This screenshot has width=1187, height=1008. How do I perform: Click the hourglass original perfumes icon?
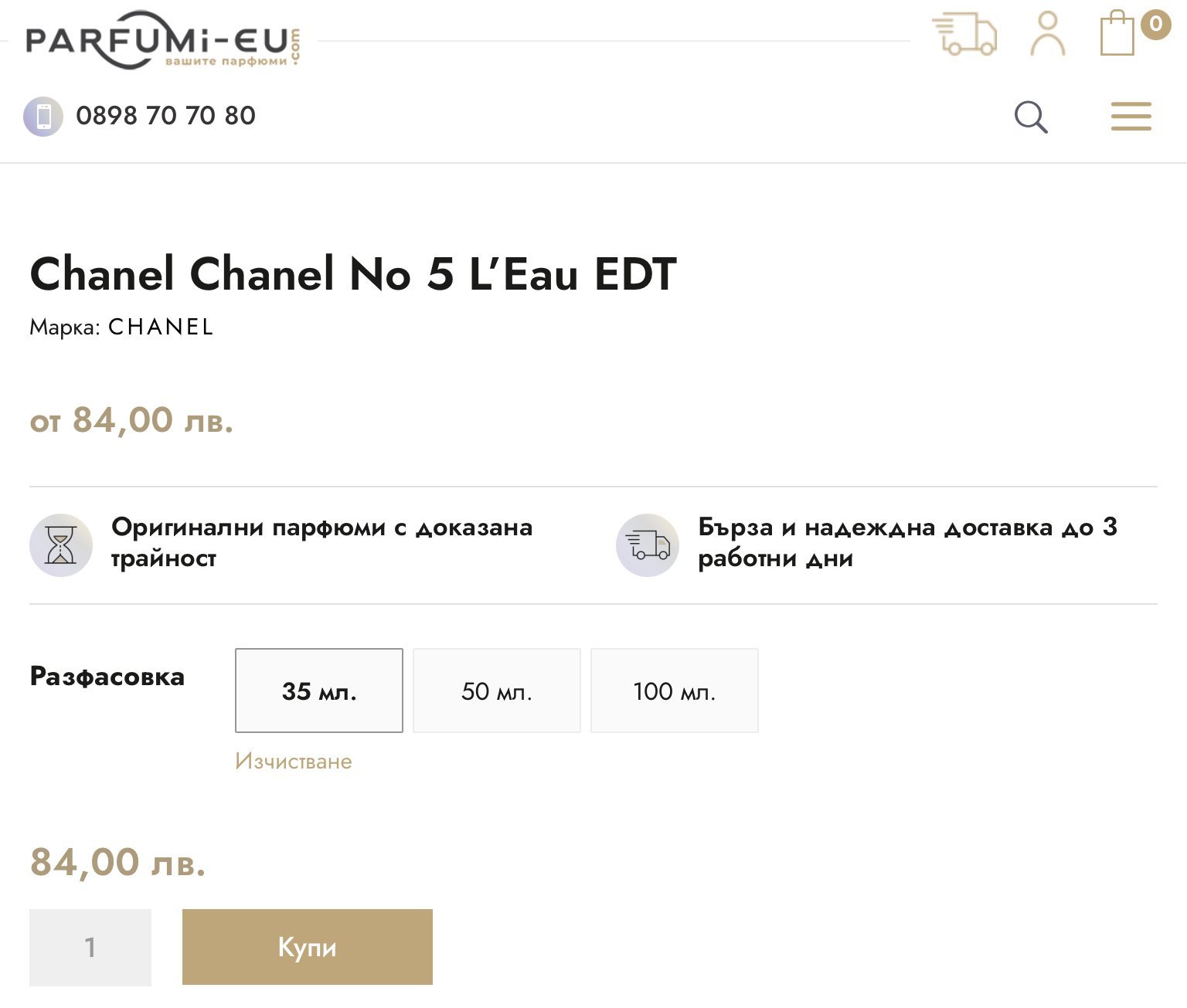pyautogui.click(x=61, y=545)
